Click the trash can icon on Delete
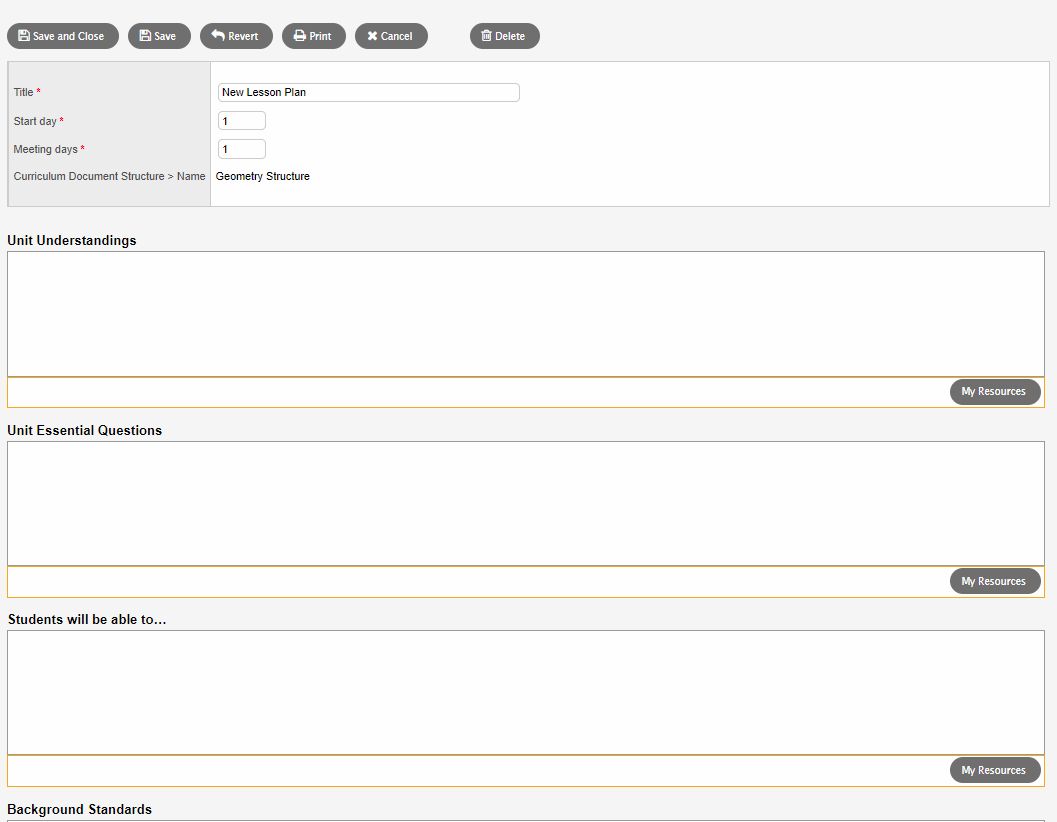Screen dimensions: 1057x822 pos(486,36)
